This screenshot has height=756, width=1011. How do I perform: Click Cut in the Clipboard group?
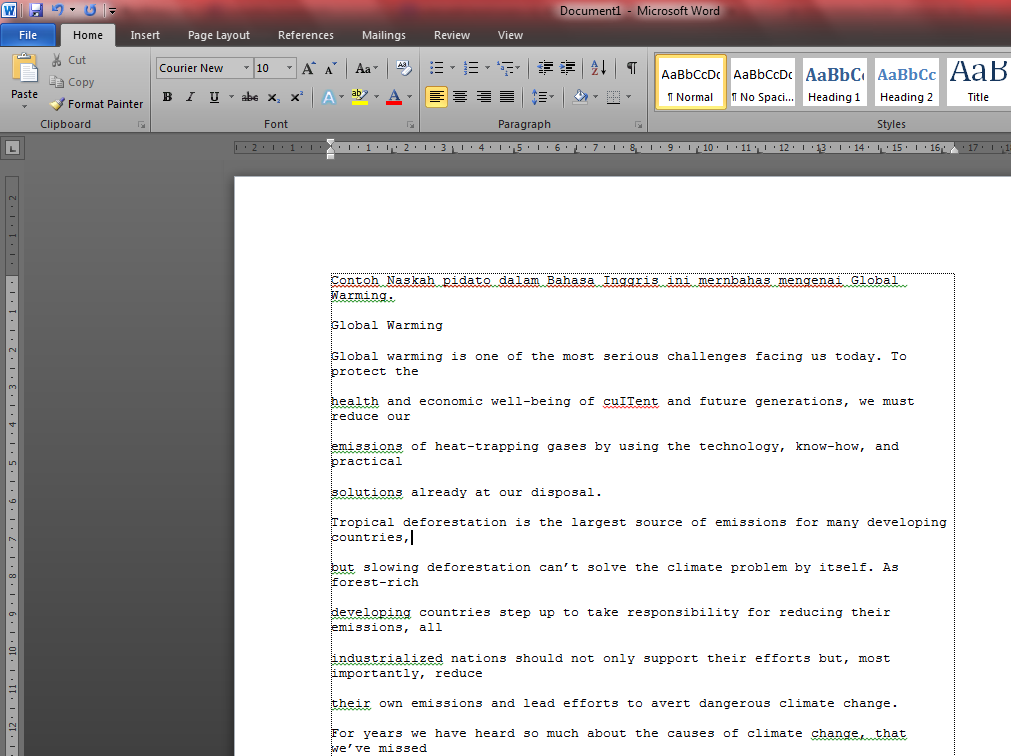click(x=69, y=60)
